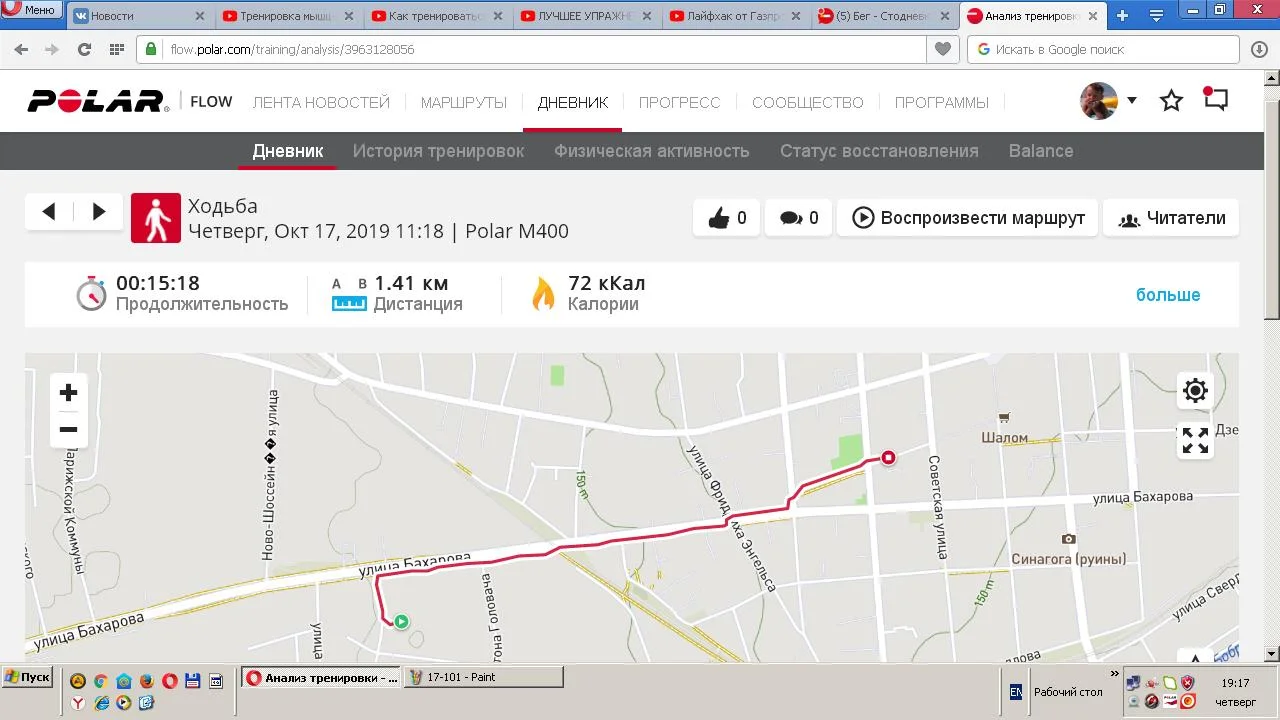
Task: Open map settings gear icon
Action: click(1195, 391)
